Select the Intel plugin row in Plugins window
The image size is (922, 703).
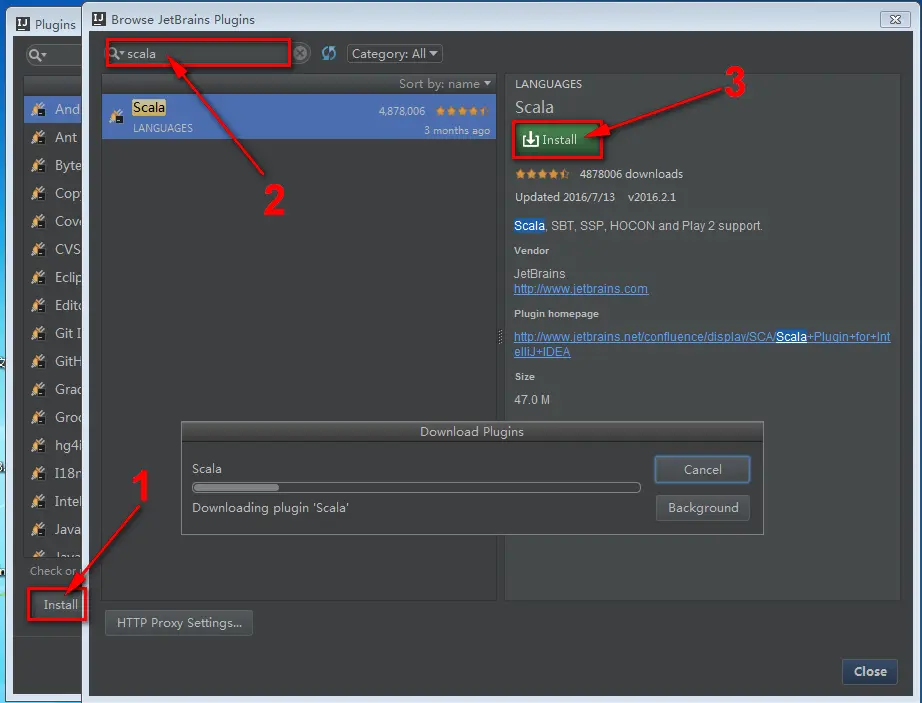(x=53, y=501)
